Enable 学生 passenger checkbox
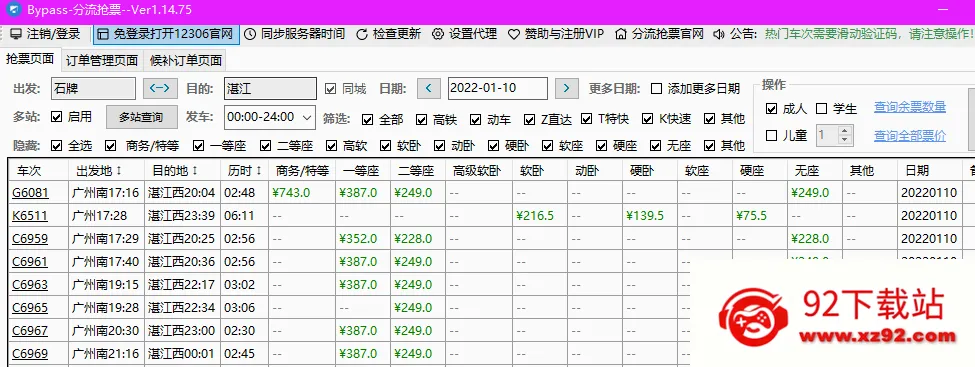This screenshot has width=975, height=367. [821, 109]
